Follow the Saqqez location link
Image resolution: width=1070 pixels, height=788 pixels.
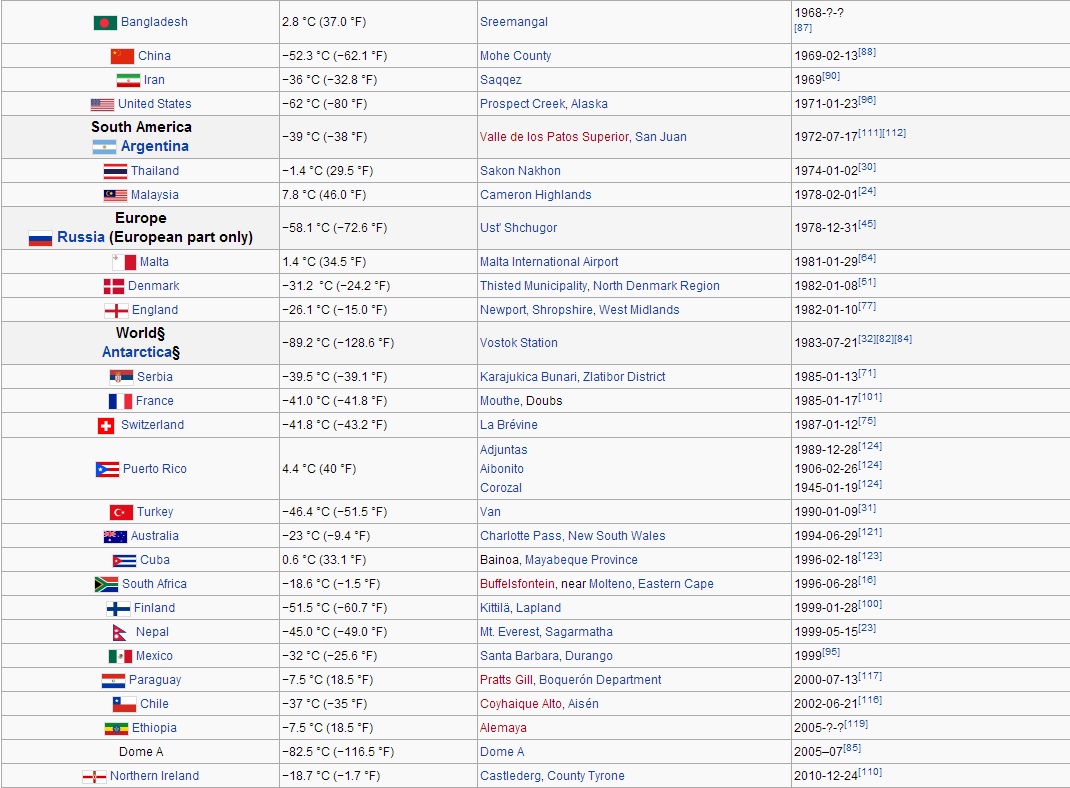click(x=500, y=80)
